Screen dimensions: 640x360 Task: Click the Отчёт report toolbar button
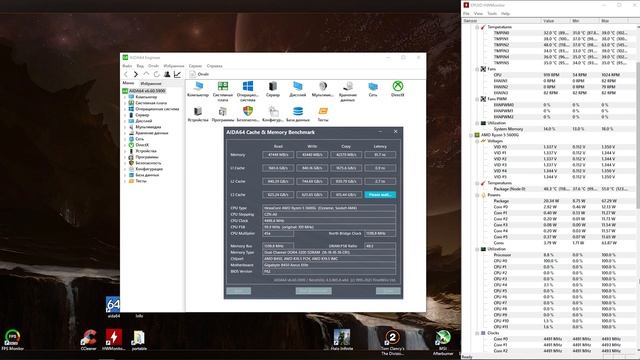tap(200, 74)
